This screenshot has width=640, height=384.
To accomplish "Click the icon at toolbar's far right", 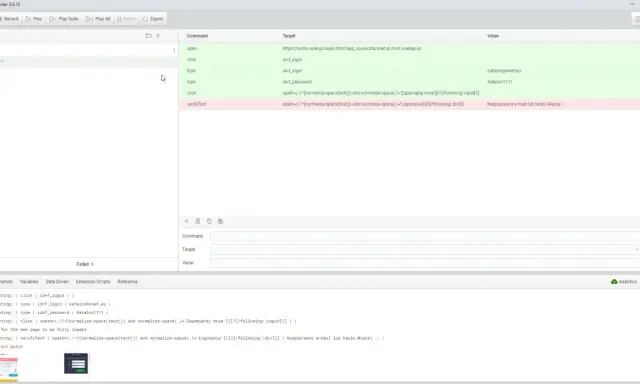I will [x=637, y=19].
